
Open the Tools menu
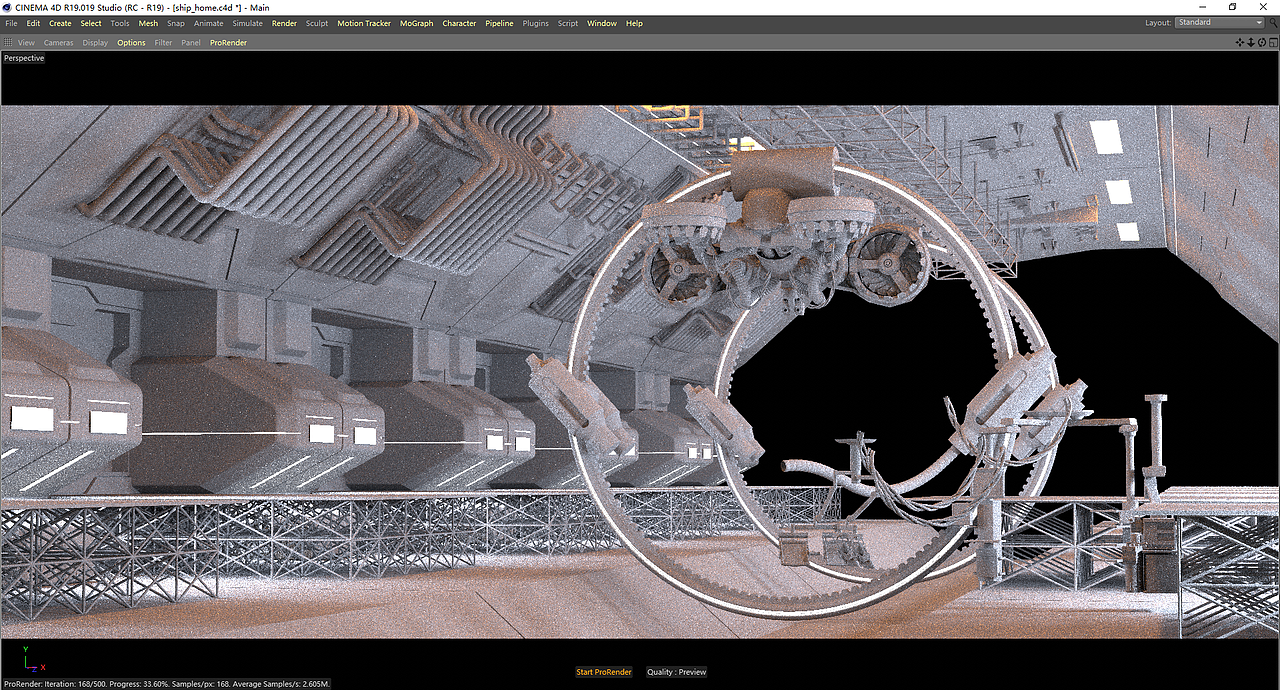(120, 23)
